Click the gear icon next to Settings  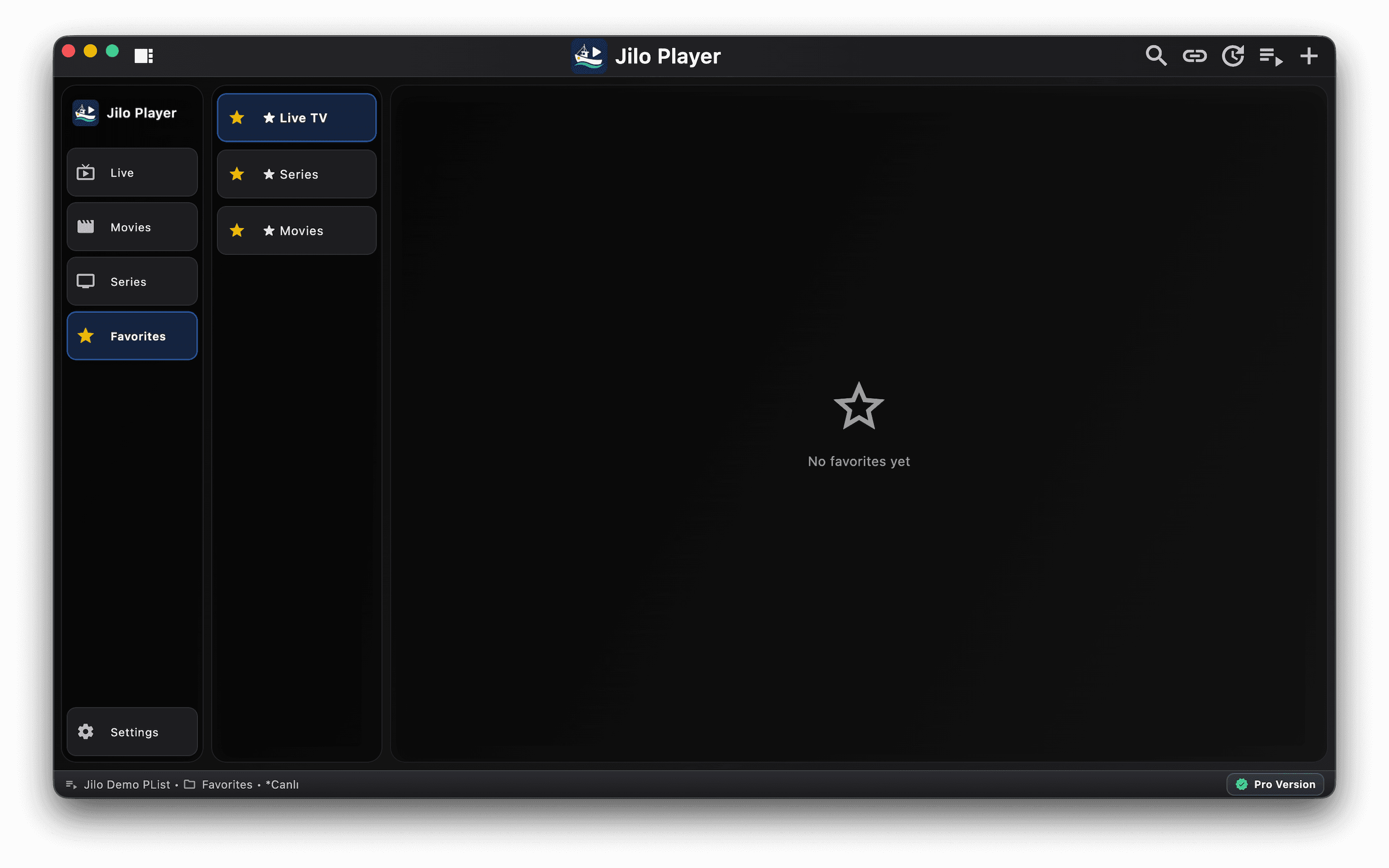pos(85,732)
